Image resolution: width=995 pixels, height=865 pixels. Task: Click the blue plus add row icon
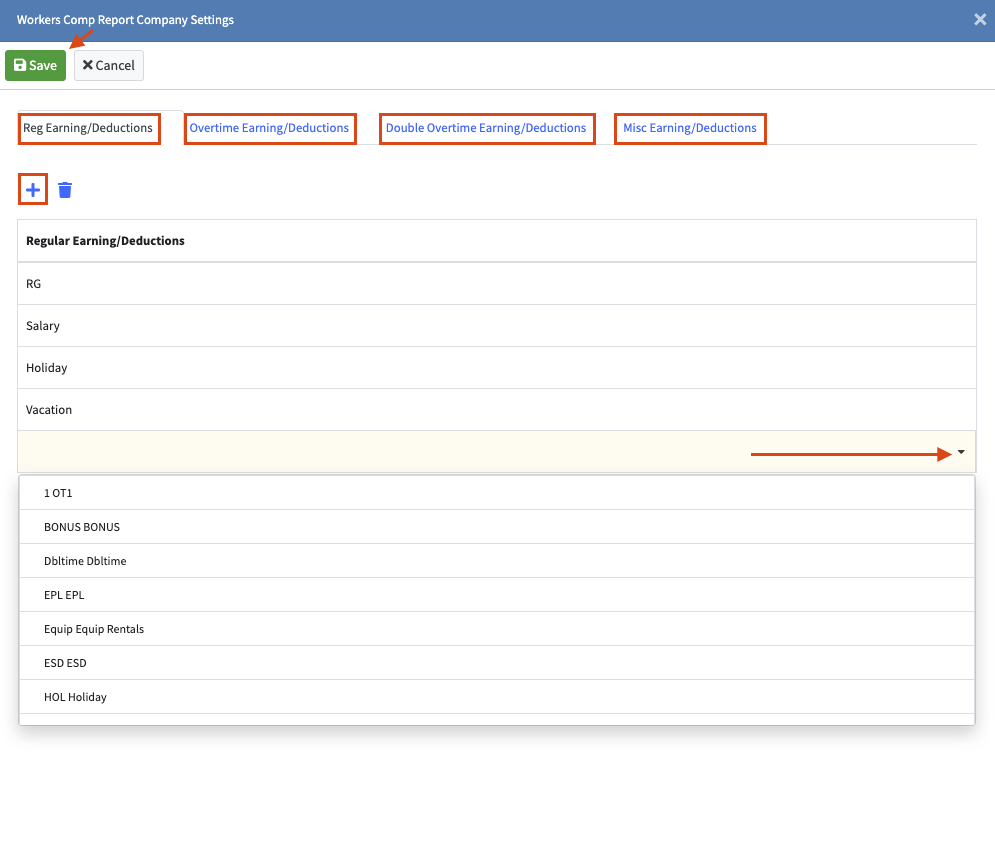(33, 190)
